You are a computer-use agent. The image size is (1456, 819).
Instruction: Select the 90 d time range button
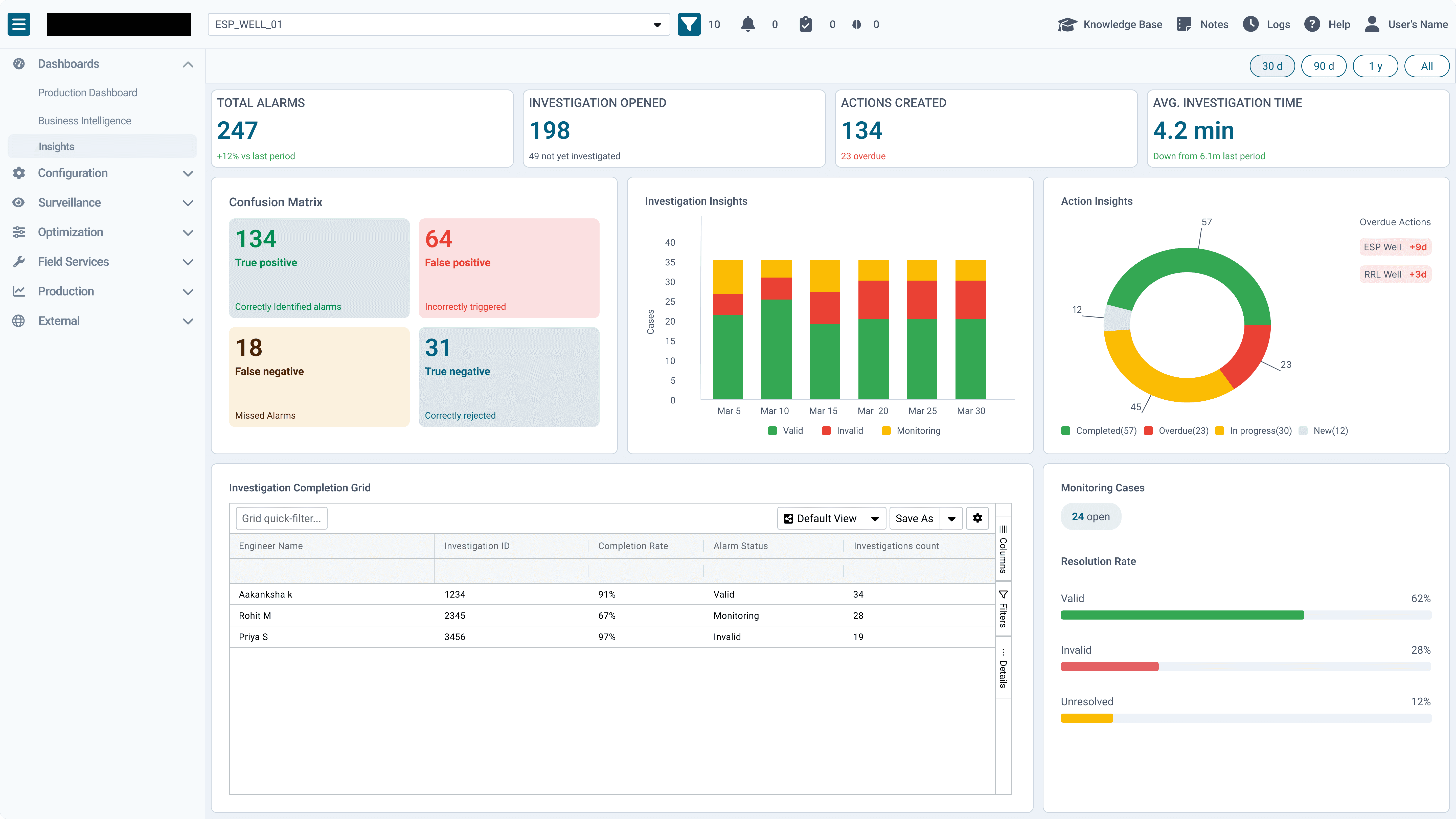coord(1323,66)
